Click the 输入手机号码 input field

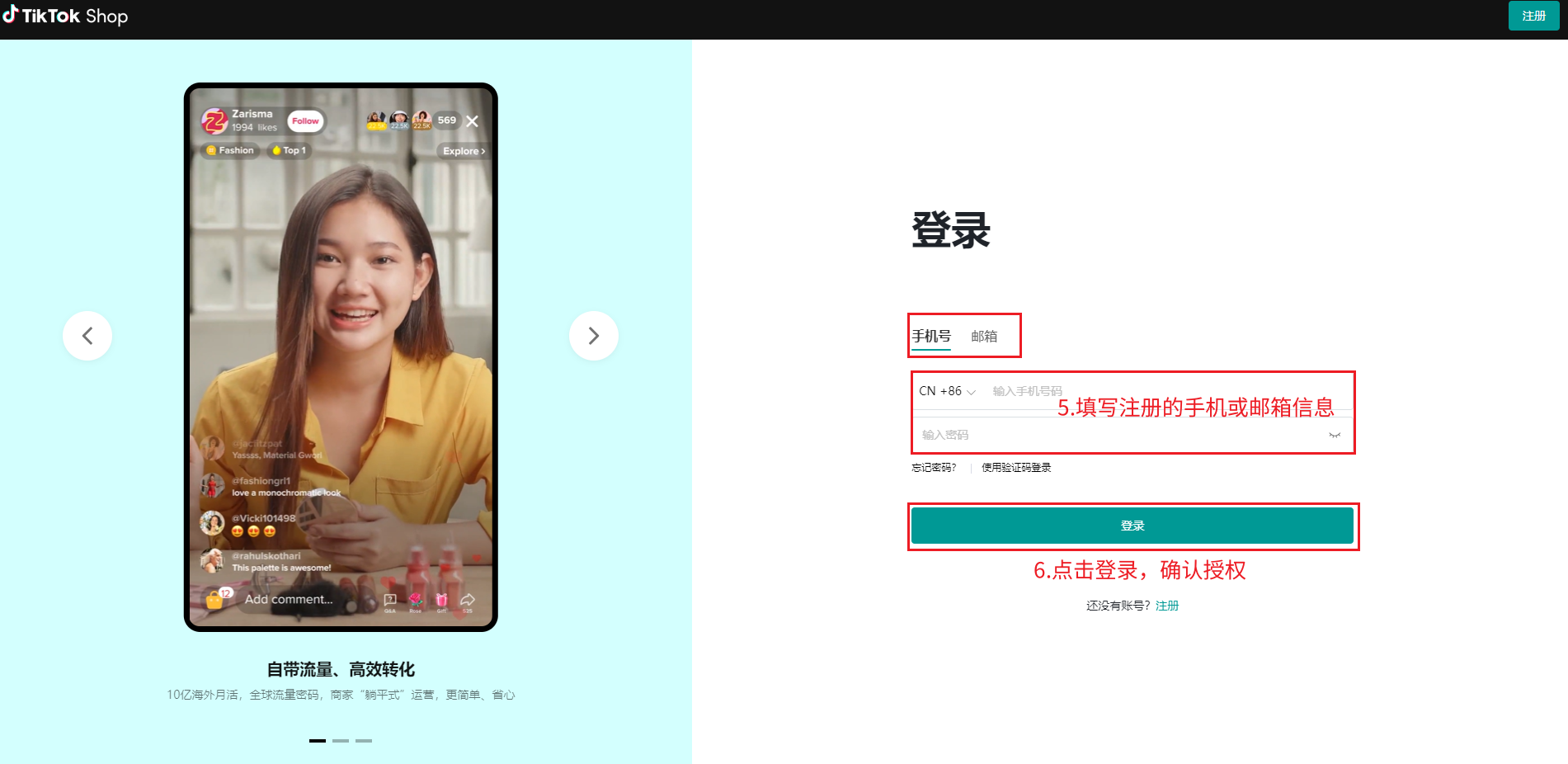[x=1155, y=391]
